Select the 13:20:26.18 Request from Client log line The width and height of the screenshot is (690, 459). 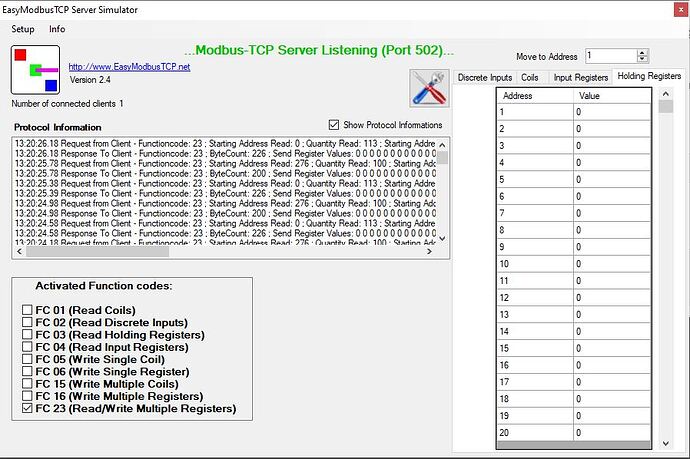click(x=225, y=143)
